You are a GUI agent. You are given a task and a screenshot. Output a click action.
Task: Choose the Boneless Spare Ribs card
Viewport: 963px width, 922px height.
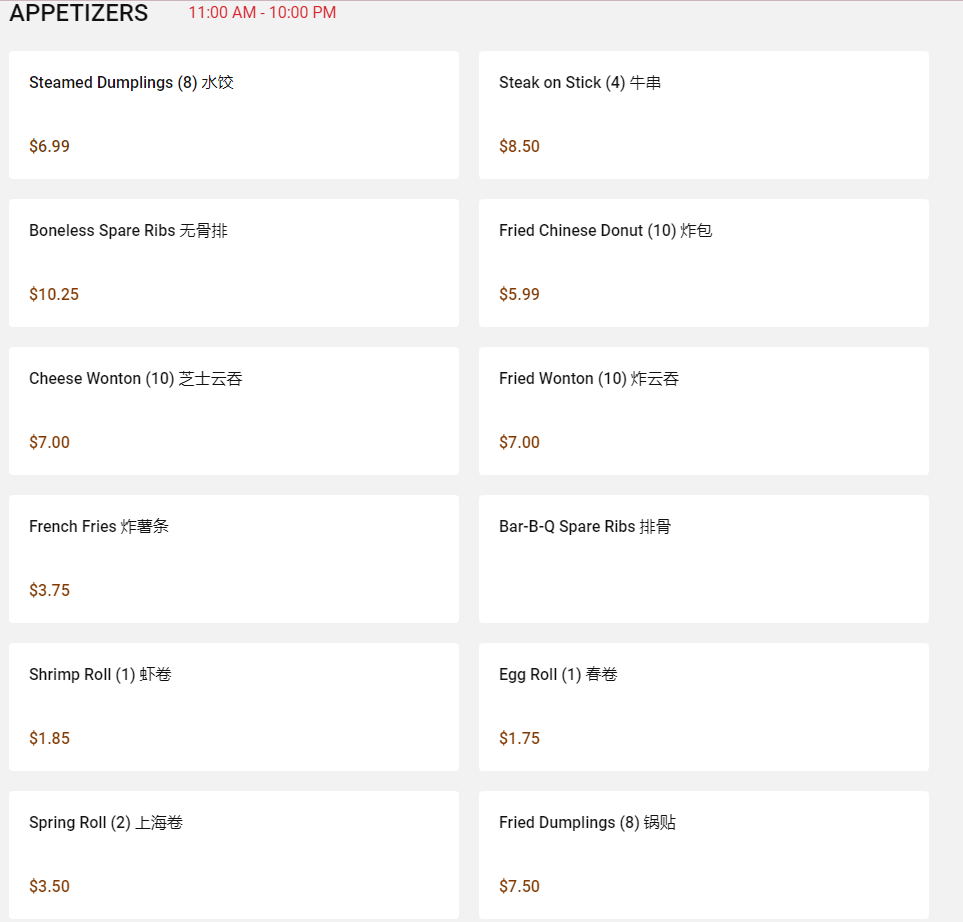pos(233,263)
